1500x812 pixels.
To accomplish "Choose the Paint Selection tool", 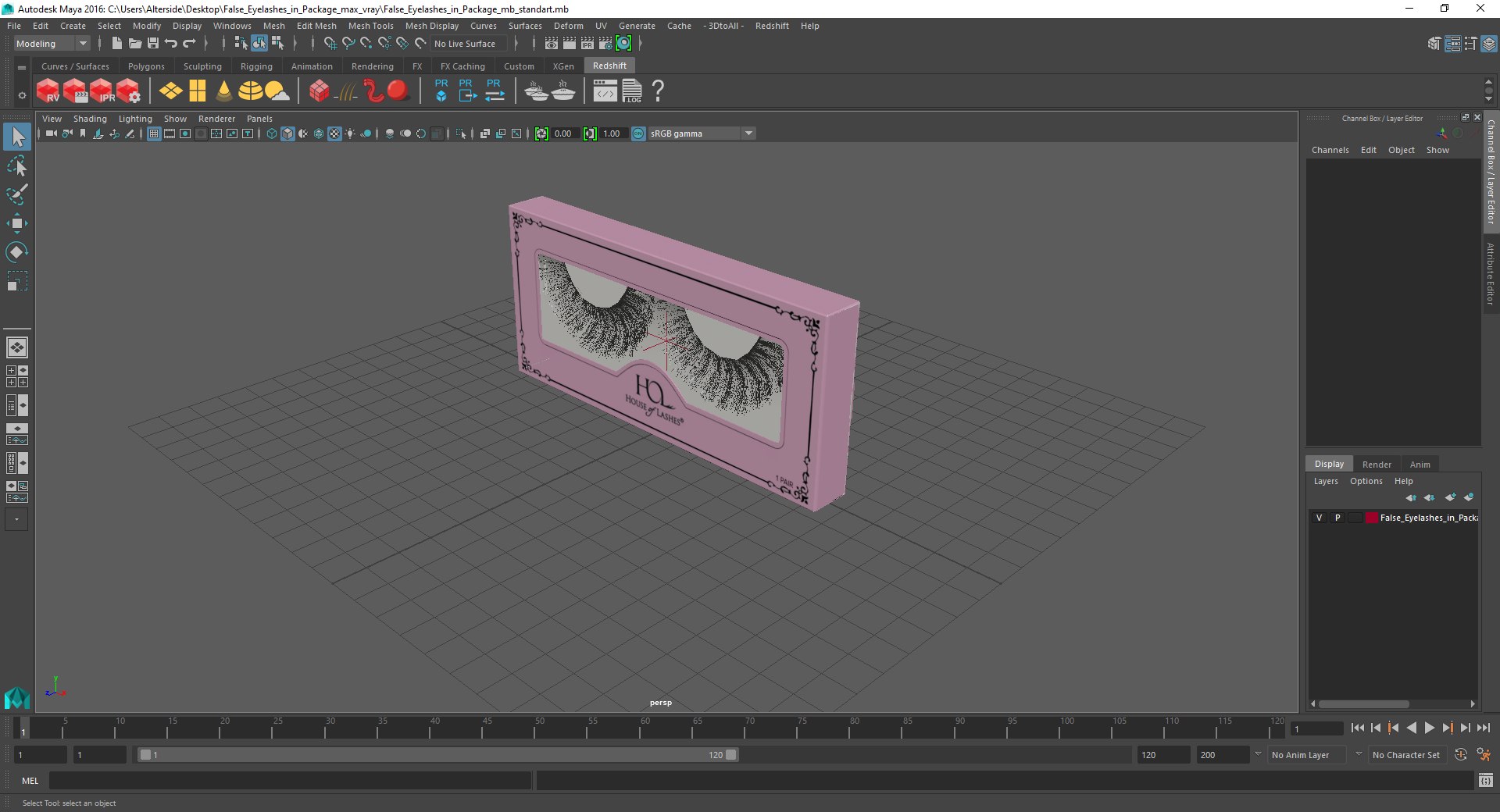I will [17, 194].
